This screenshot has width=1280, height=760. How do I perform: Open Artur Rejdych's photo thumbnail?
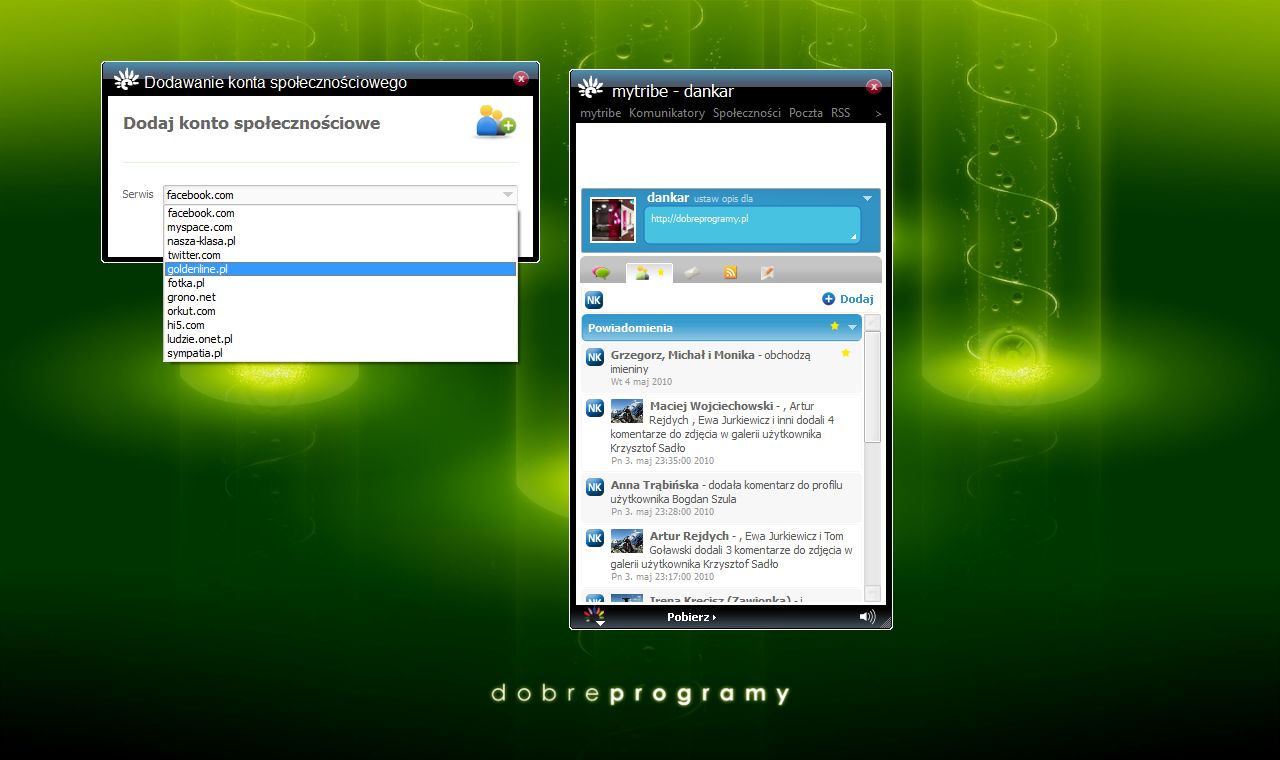tap(627, 541)
